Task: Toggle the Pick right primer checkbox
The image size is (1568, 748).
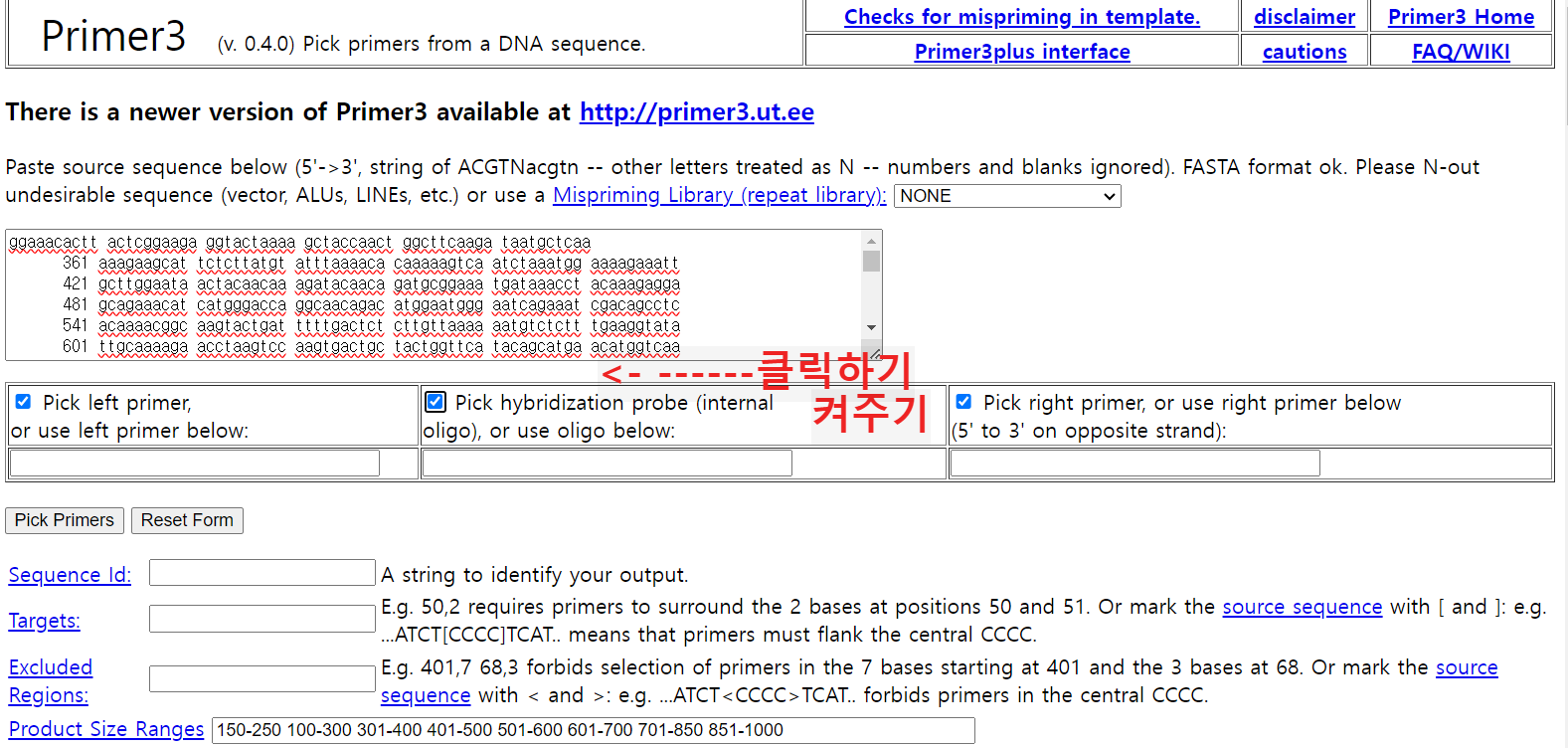Action: pos(963,402)
